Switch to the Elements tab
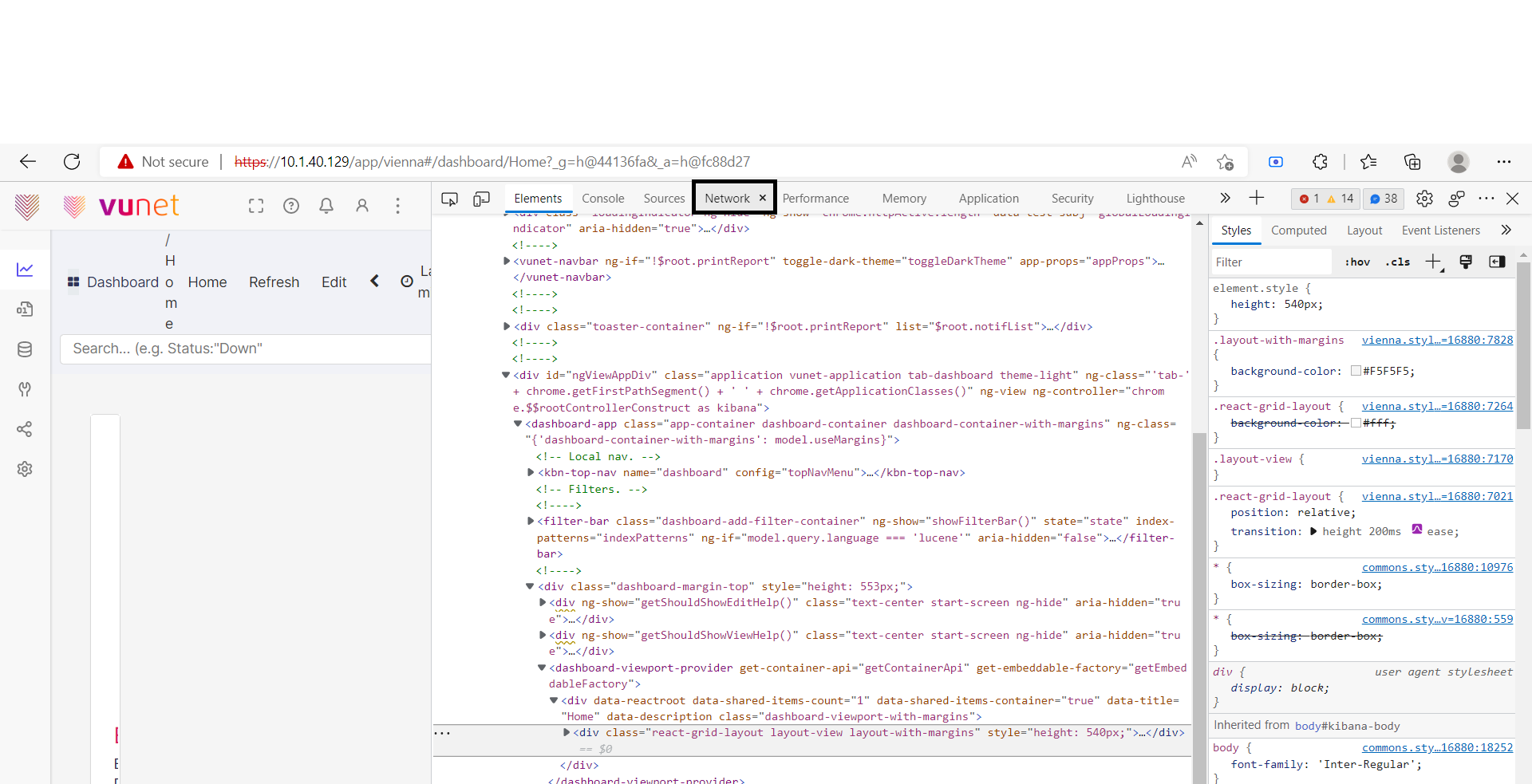The height and width of the screenshot is (784, 1532). [538, 199]
